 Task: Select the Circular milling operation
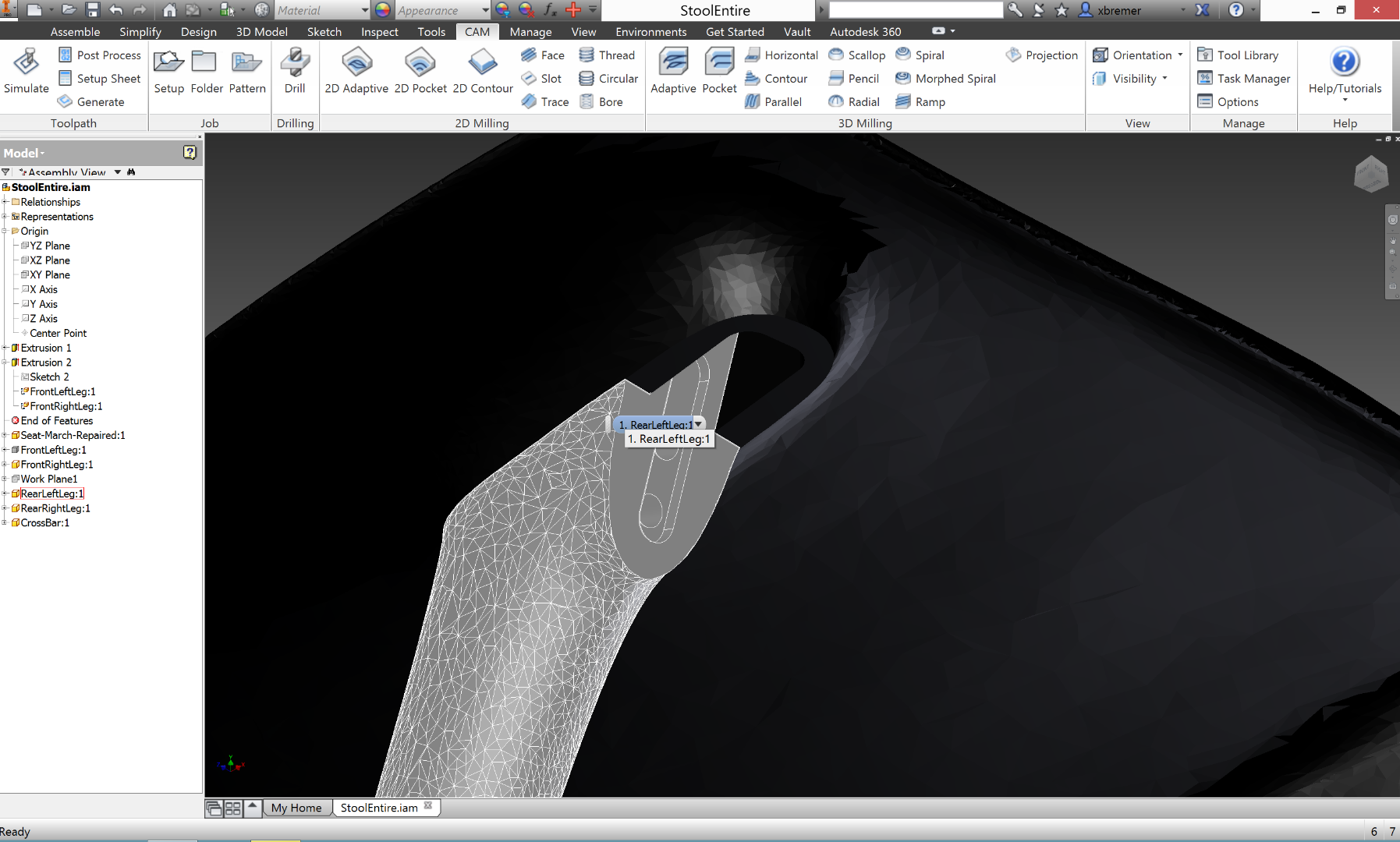[x=608, y=79]
